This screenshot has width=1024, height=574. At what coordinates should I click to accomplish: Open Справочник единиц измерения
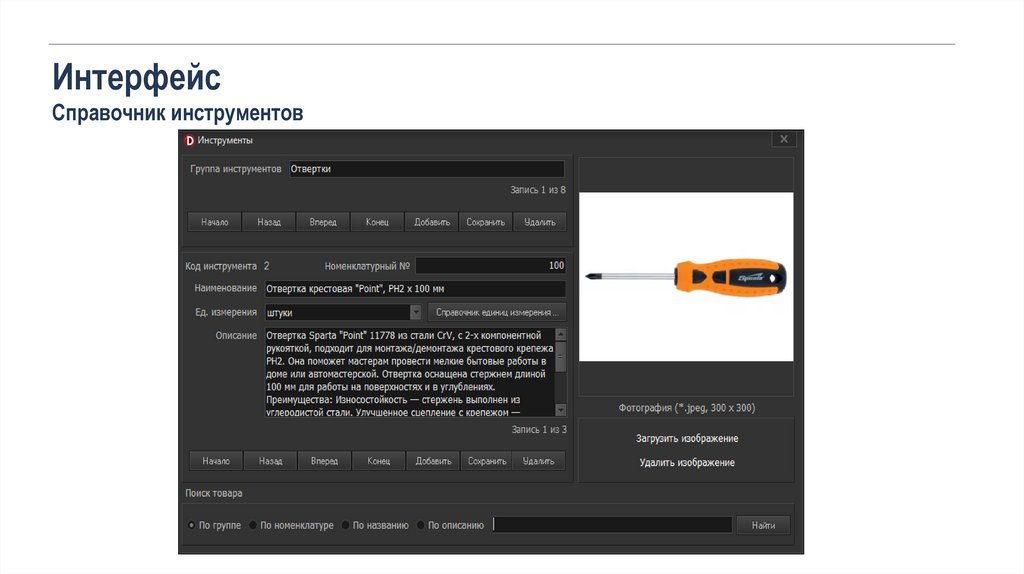pyautogui.click(x=497, y=312)
